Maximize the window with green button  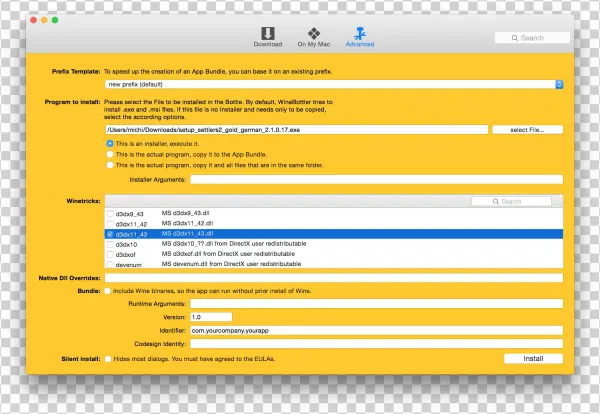point(55,20)
